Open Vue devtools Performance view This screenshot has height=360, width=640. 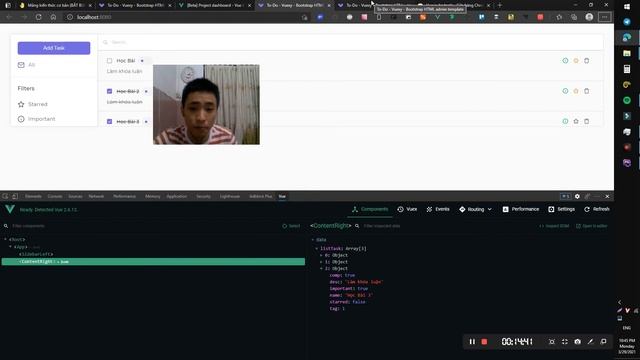coord(521,209)
